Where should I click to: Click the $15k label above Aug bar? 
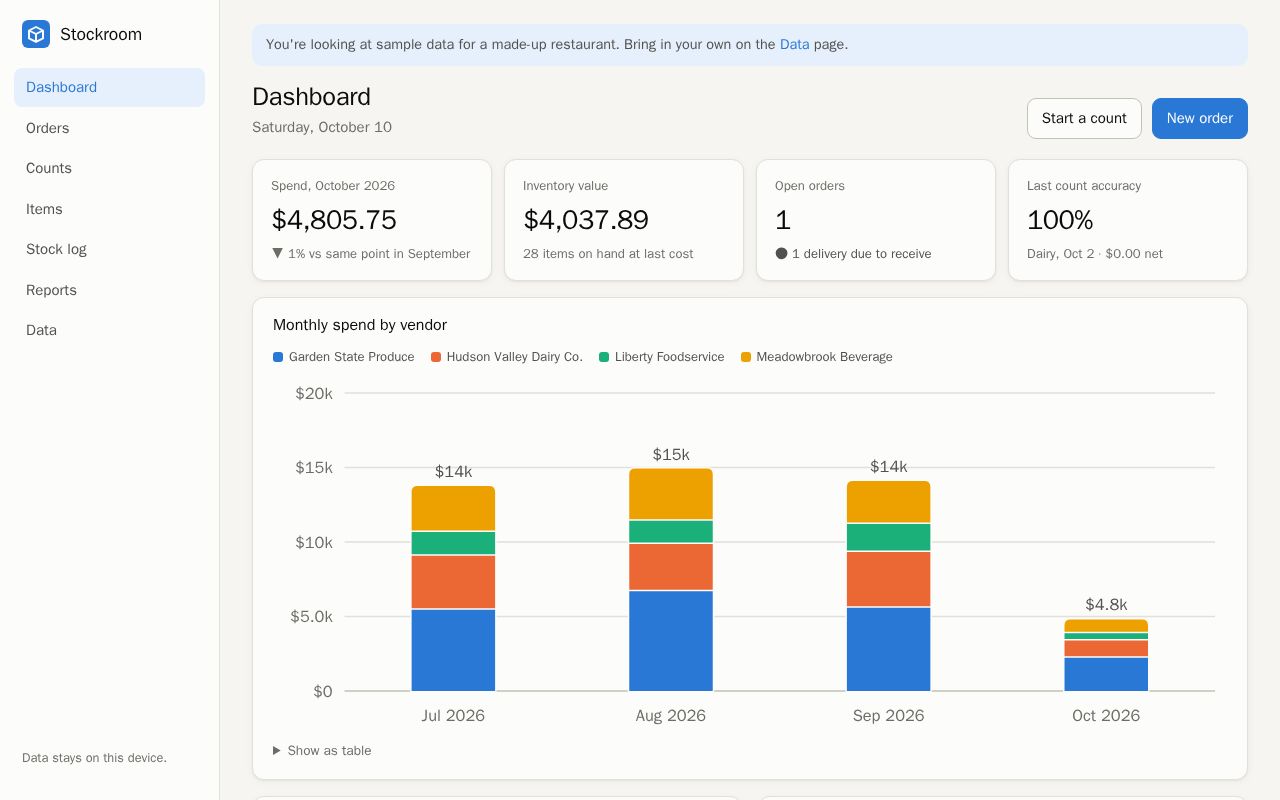(671, 455)
